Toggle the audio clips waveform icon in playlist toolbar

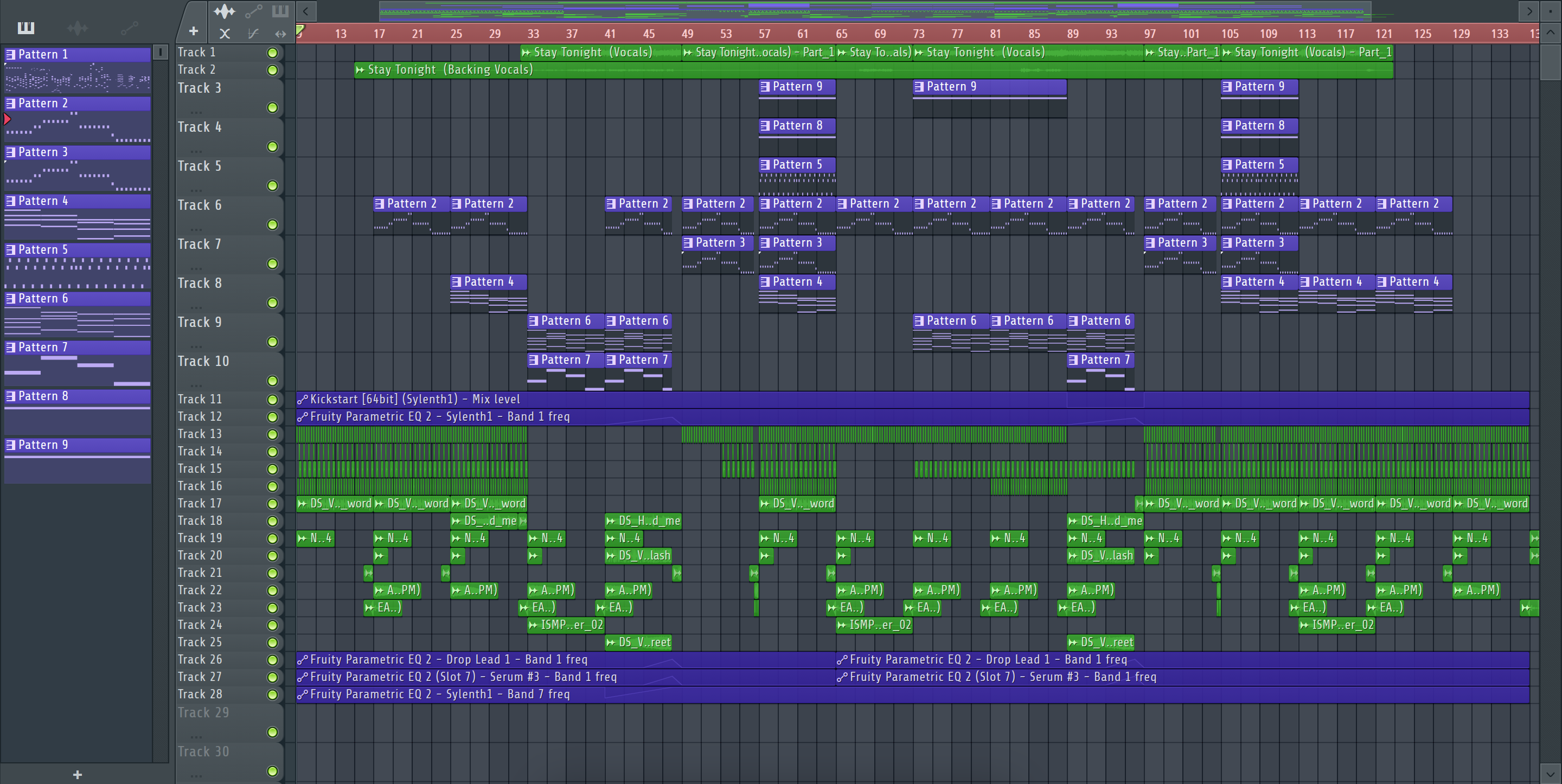[x=225, y=11]
